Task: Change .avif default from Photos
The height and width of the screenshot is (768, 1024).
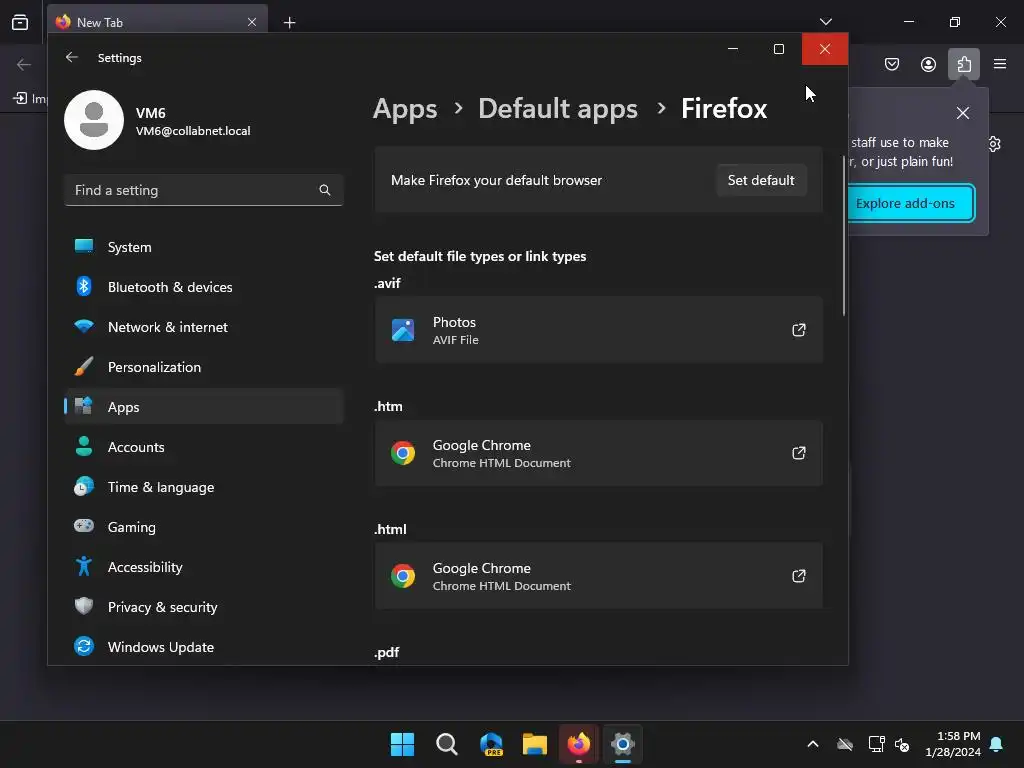Action: tap(598, 330)
